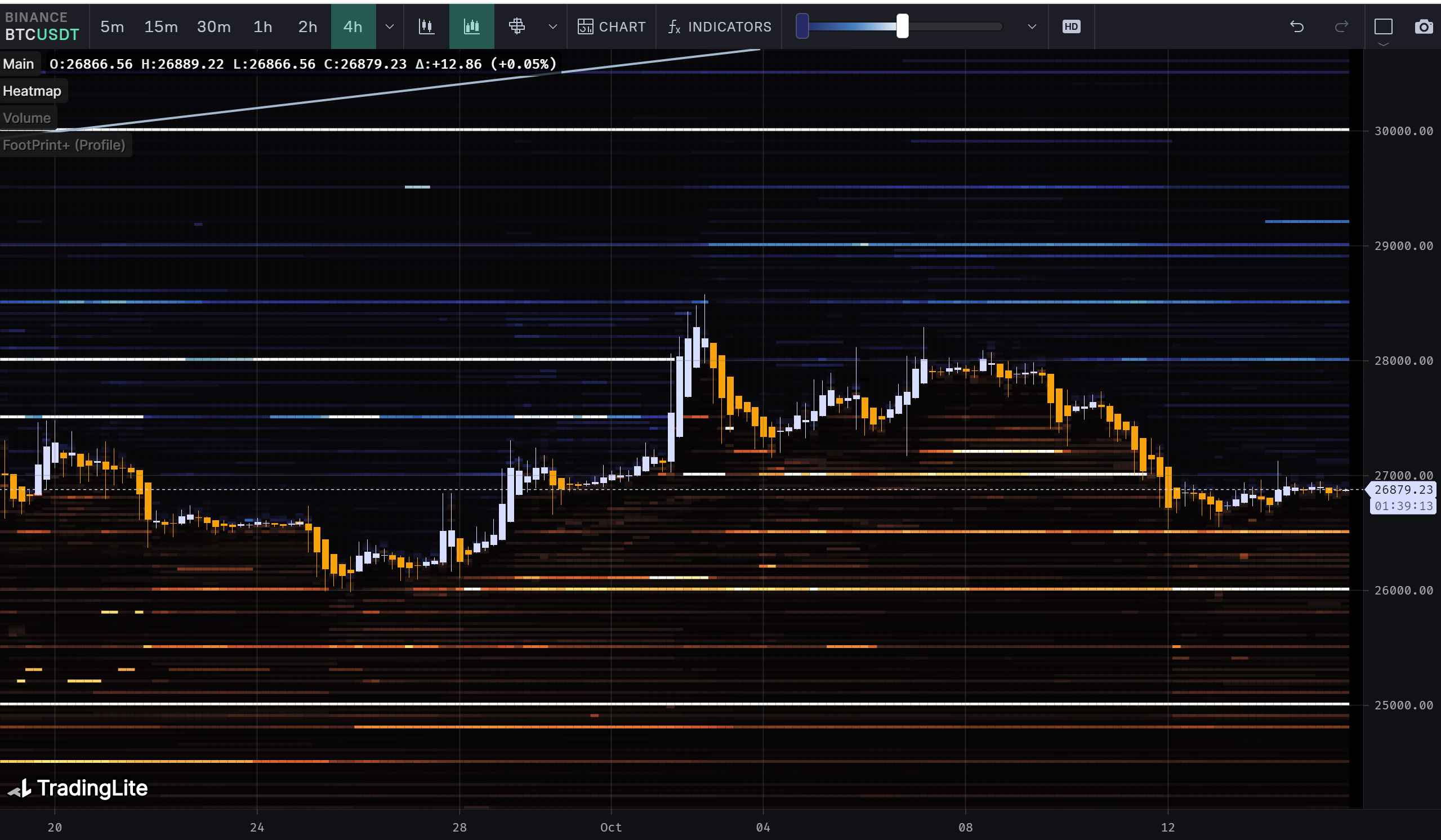Switch to the 1h timeframe

(262, 26)
